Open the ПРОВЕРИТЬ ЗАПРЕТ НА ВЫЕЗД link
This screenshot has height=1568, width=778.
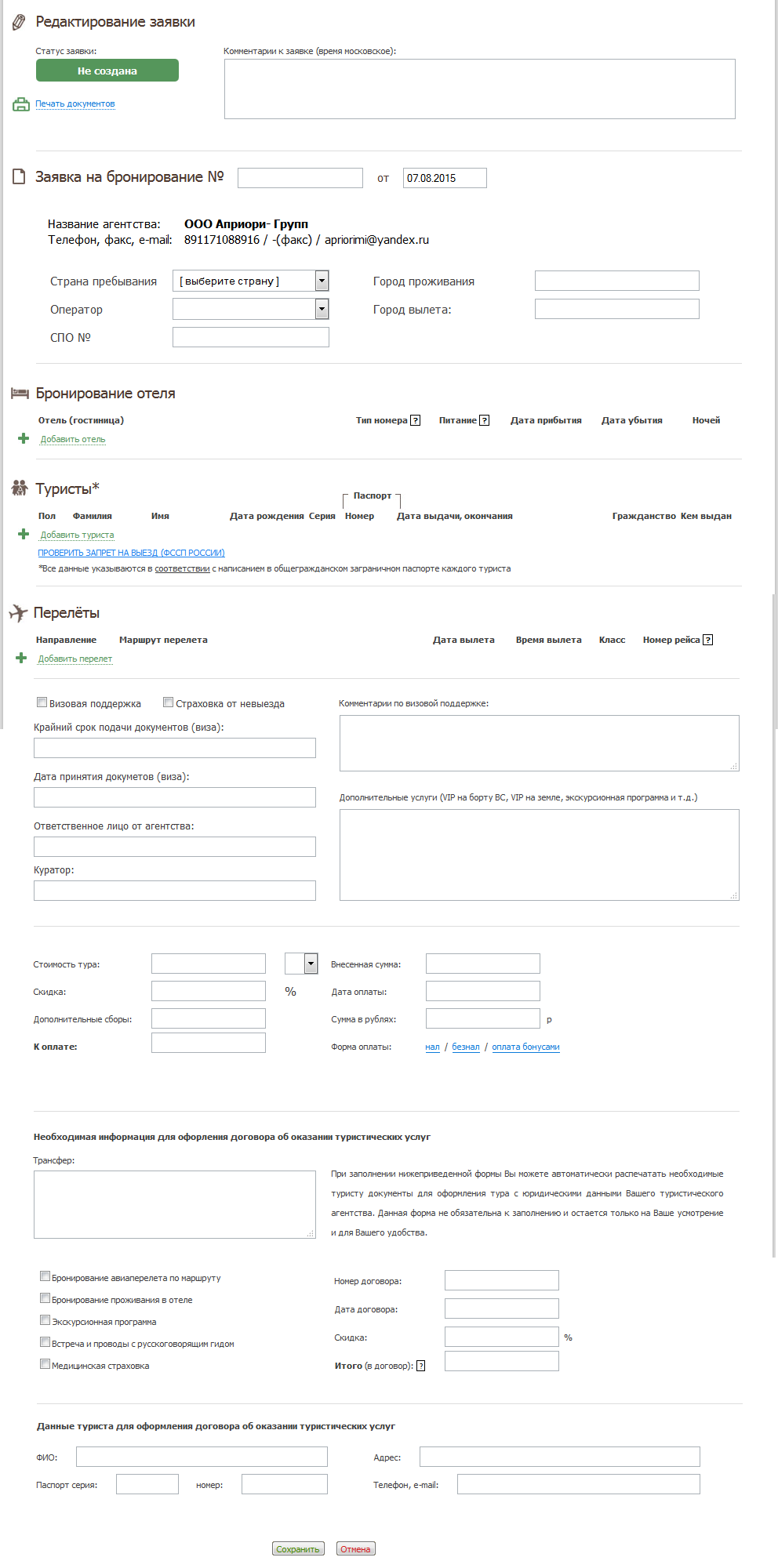[131, 553]
